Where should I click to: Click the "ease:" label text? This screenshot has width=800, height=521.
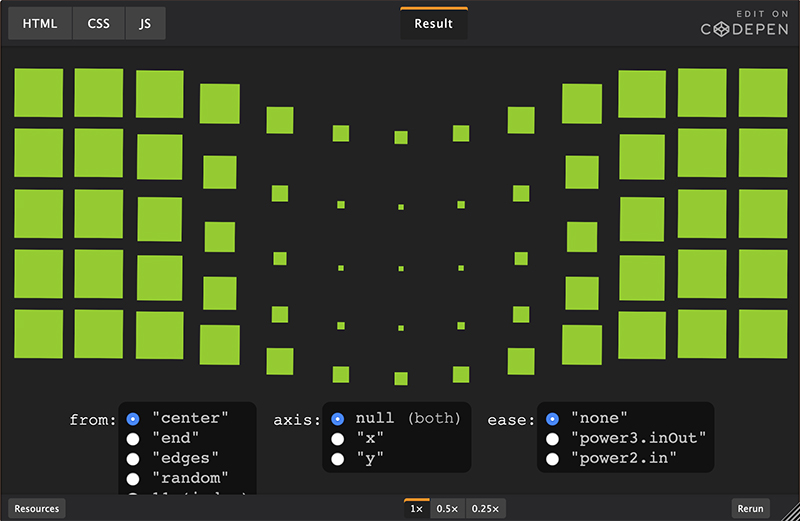click(511, 420)
